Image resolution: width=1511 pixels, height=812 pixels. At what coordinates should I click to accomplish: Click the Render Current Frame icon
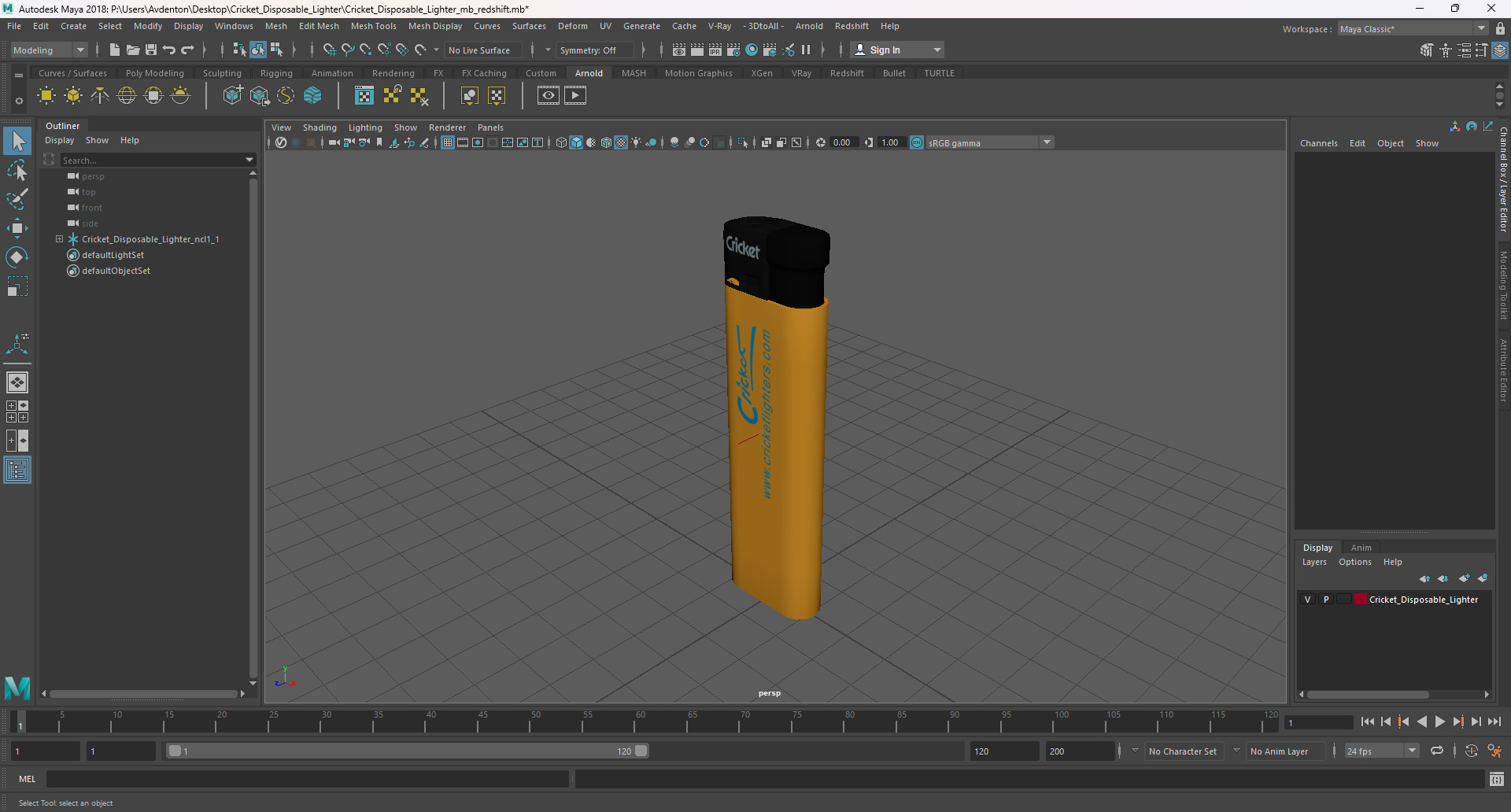(697, 50)
